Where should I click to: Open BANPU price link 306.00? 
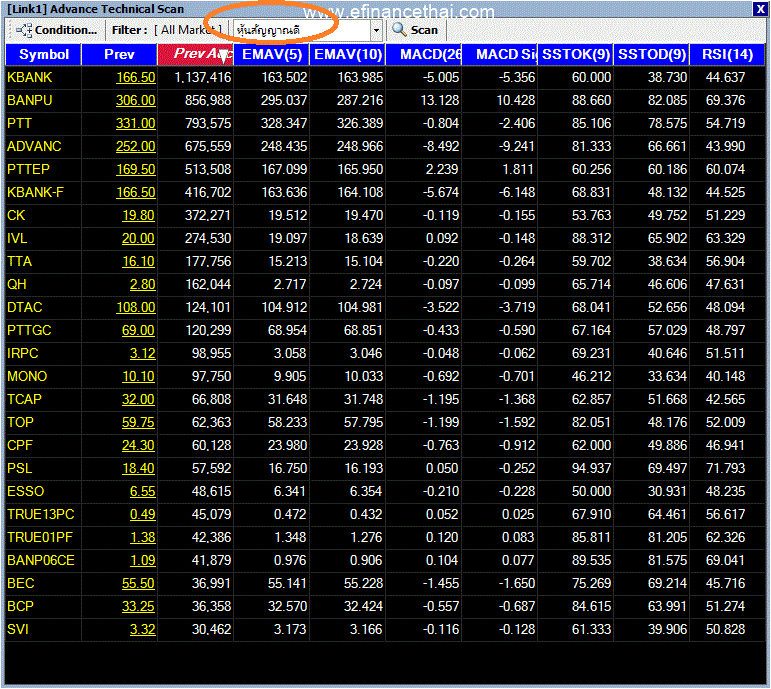136,100
